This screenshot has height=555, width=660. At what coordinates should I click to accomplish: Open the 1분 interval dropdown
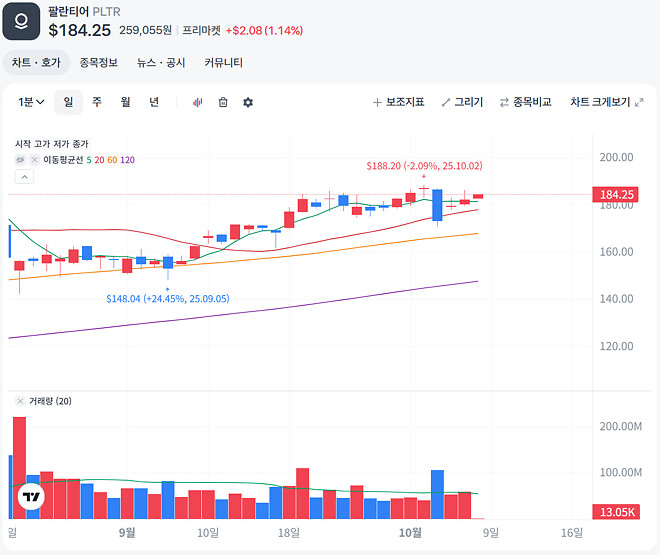click(x=31, y=102)
